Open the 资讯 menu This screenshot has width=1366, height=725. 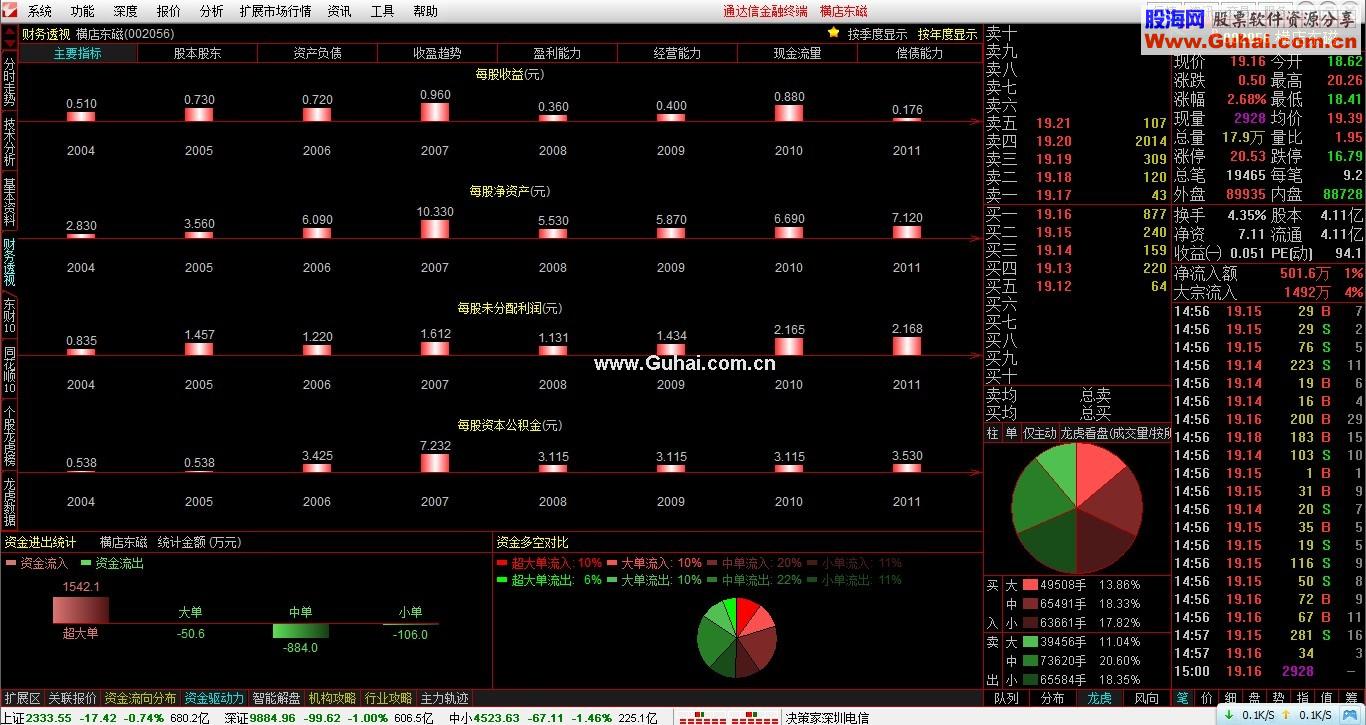(x=339, y=12)
